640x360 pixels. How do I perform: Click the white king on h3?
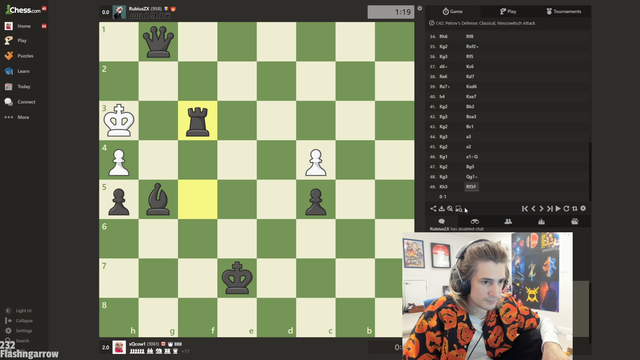[119, 121]
